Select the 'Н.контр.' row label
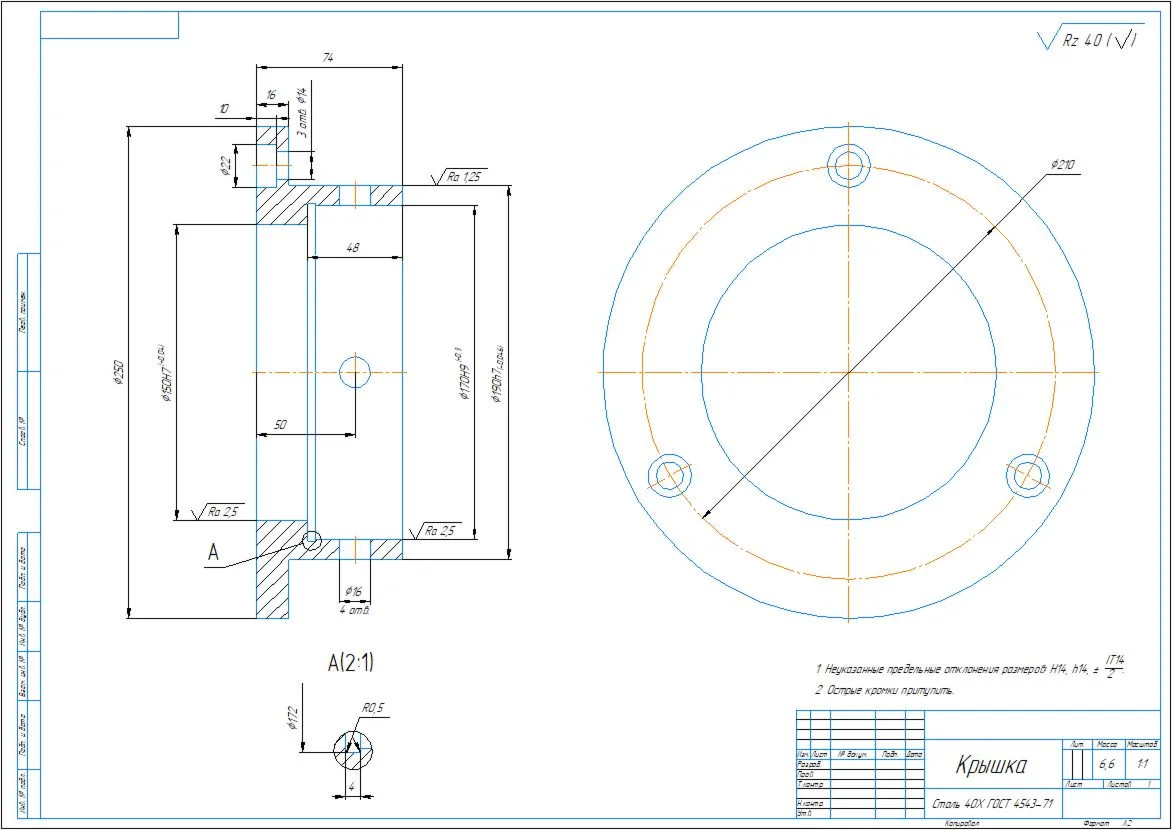The image size is (1172, 830). [x=810, y=804]
